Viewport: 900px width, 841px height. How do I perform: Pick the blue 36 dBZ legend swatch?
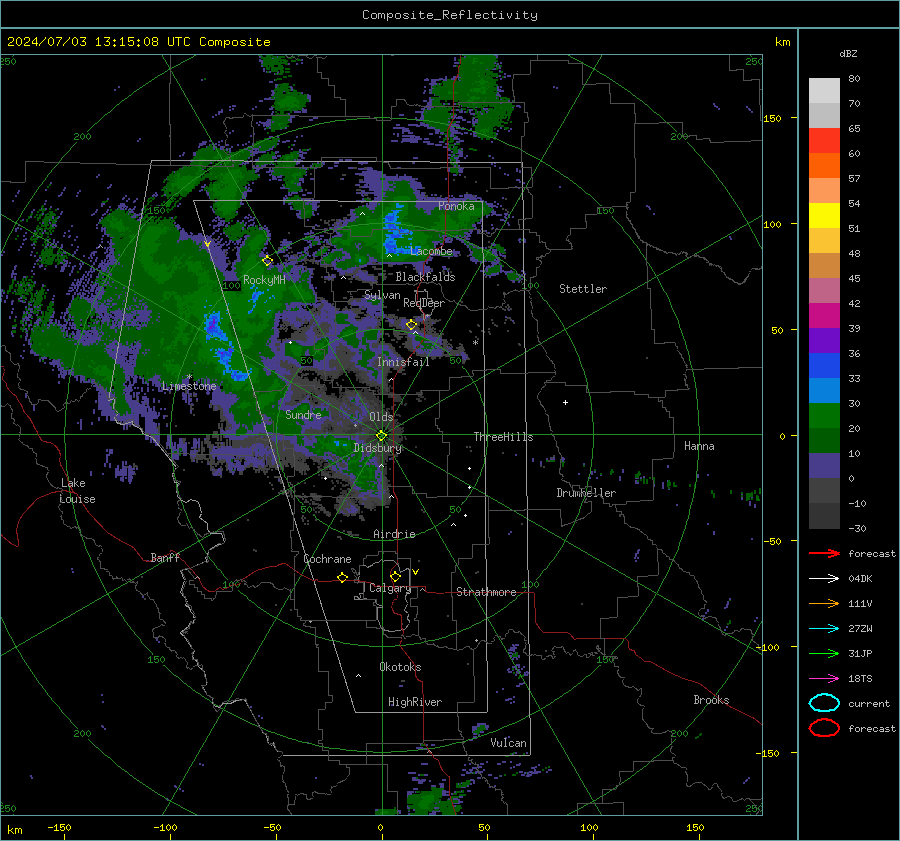[x=824, y=365]
